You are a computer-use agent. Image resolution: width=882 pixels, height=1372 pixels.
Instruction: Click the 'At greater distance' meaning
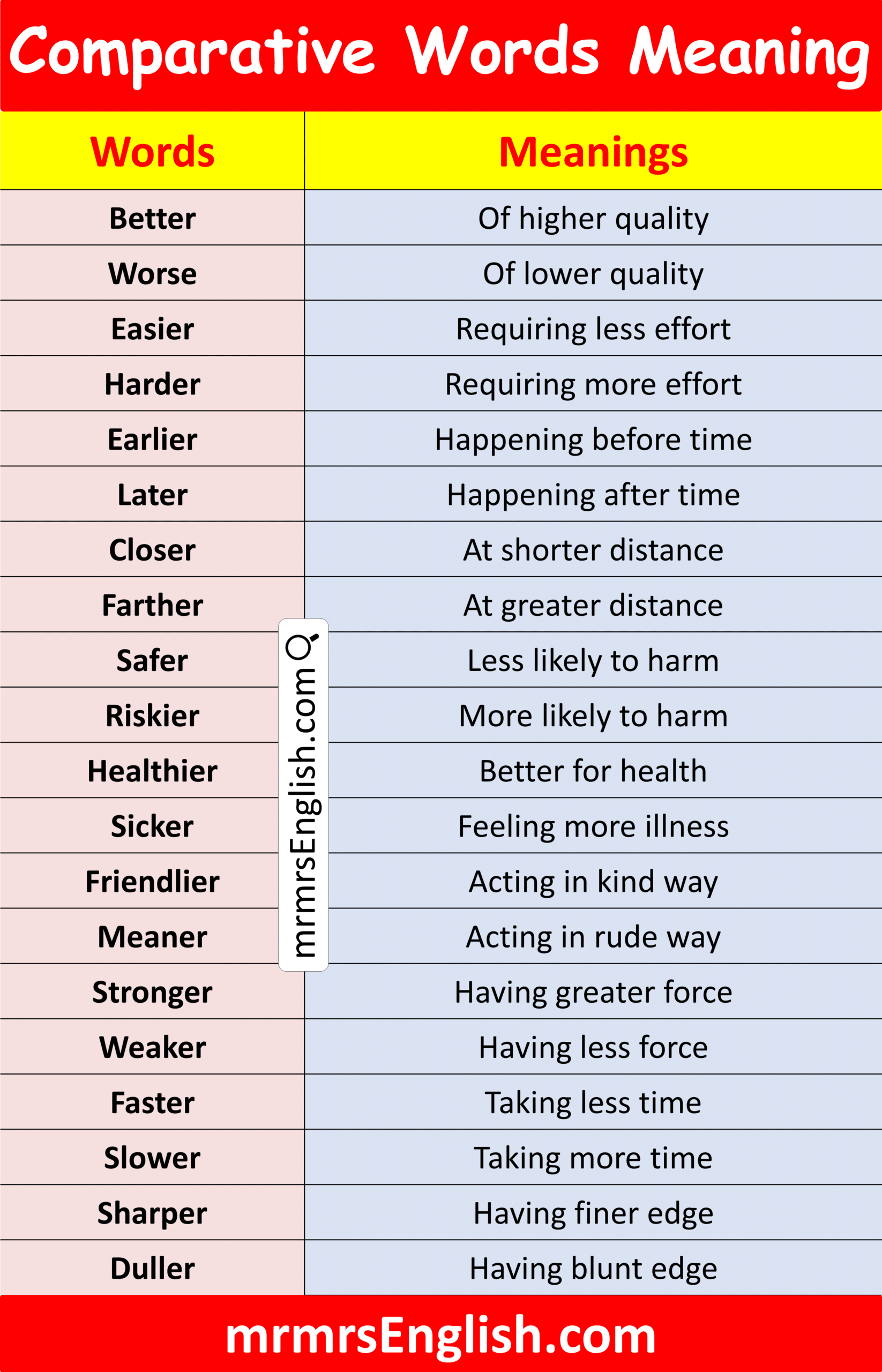coord(593,605)
